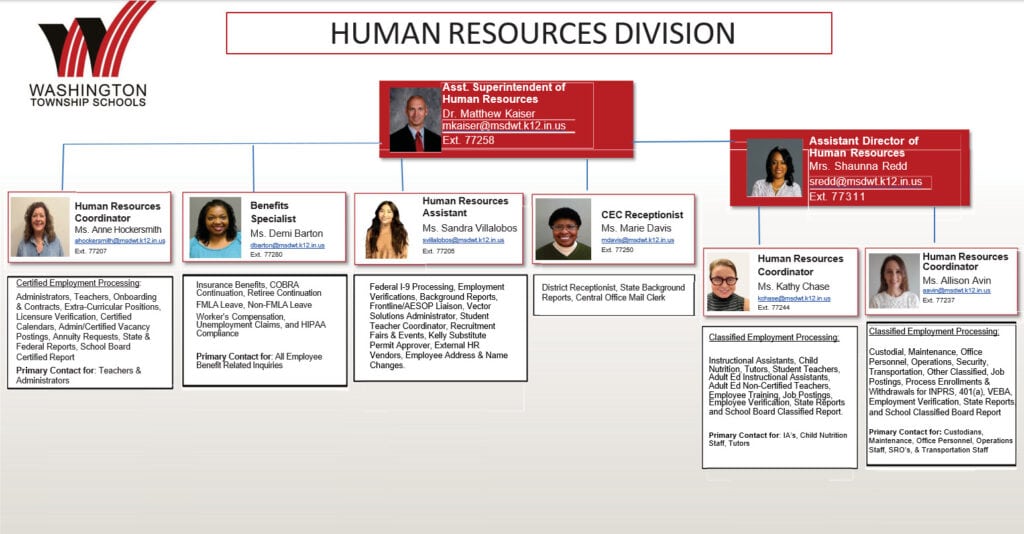Image resolution: width=1024 pixels, height=534 pixels.
Task: Click 'Primary Contact for: All Employee Benefit' text
Action: [259, 361]
